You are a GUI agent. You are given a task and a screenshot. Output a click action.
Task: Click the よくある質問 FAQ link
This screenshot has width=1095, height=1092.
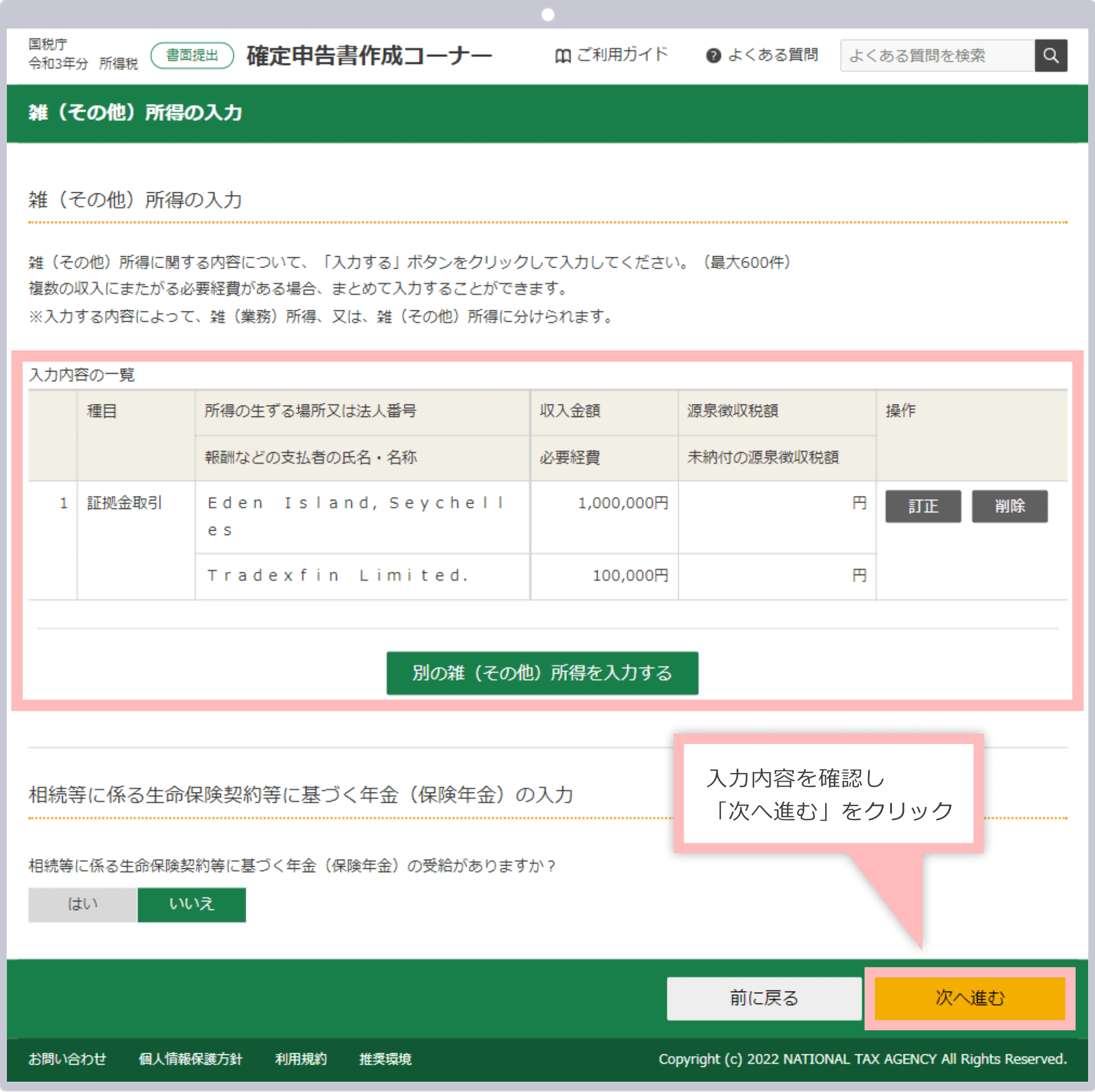click(x=774, y=55)
